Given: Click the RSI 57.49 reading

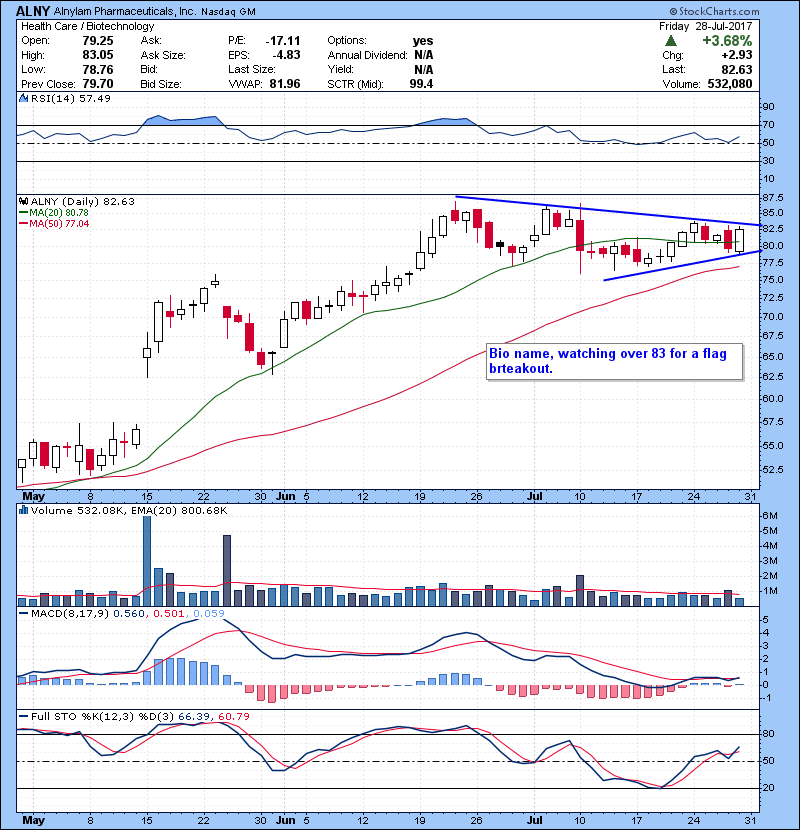Looking at the screenshot, I should 93,98.
